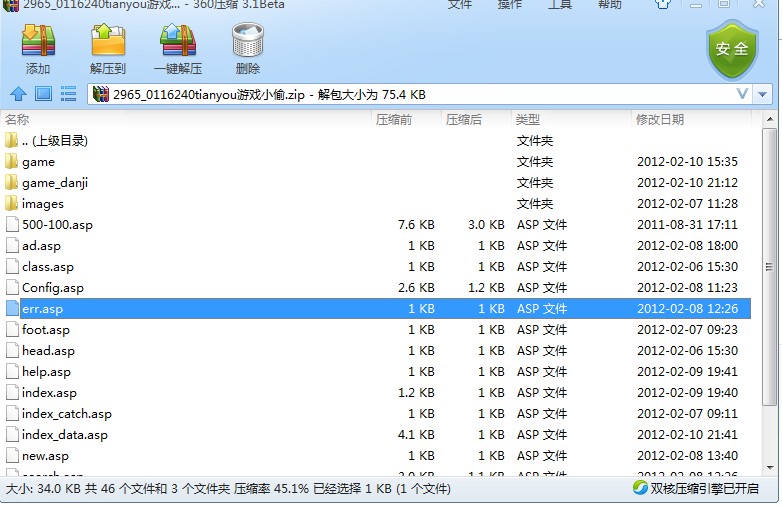782x507 pixels.
Task: Click the 500-100.asp file icon
Action: pos(12,224)
